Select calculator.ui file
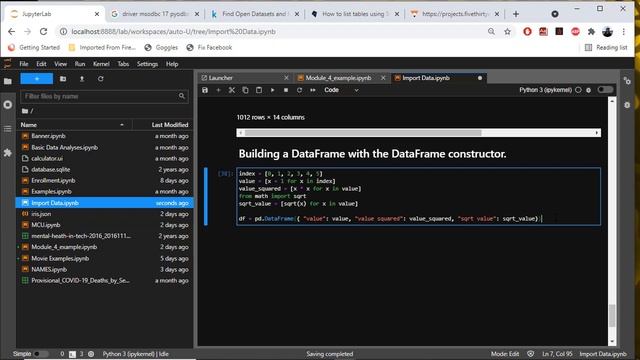Viewport: 640px width, 360px height. [x=104, y=158]
